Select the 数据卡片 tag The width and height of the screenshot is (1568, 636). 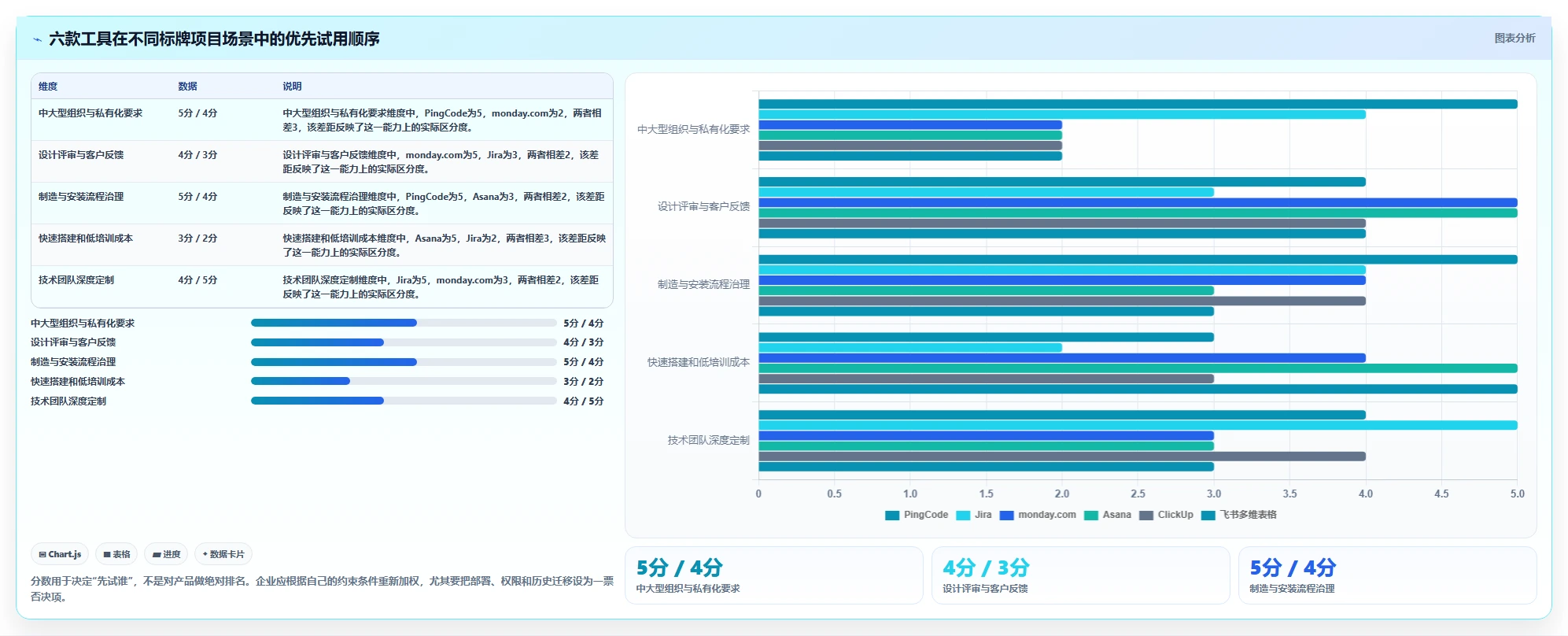pos(223,554)
